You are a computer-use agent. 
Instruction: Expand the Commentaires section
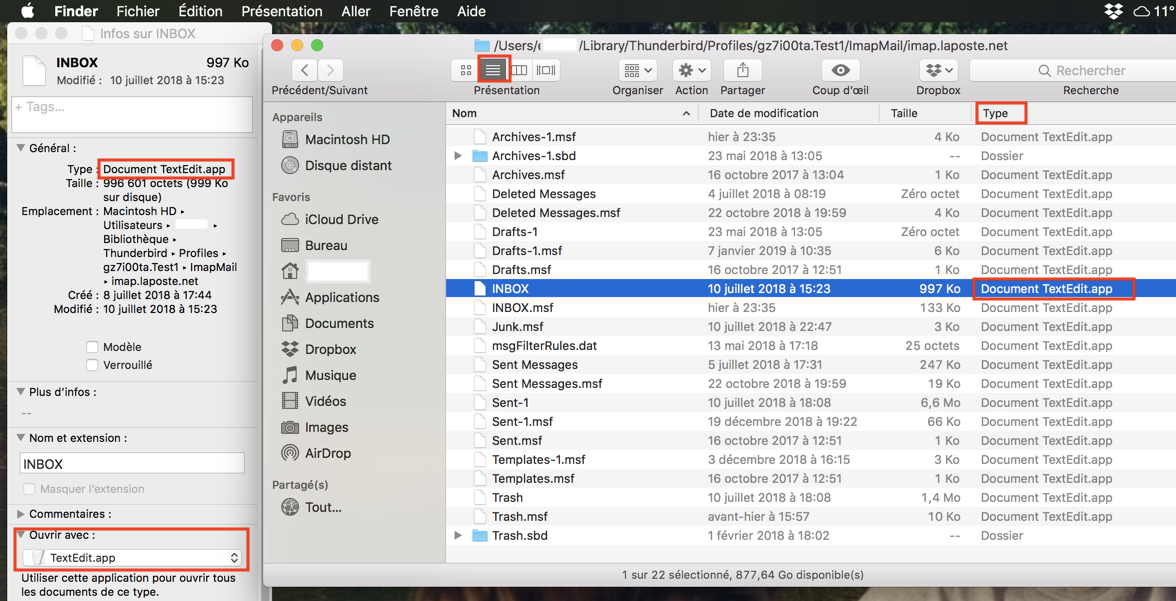pos(21,514)
